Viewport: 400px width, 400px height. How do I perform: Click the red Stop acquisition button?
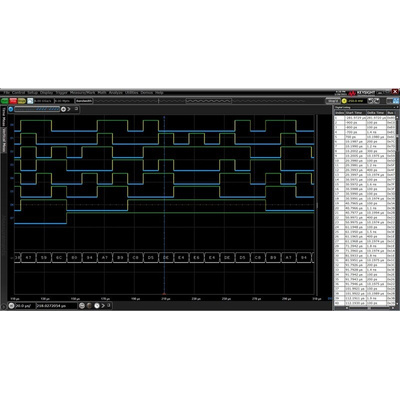point(13,100)
